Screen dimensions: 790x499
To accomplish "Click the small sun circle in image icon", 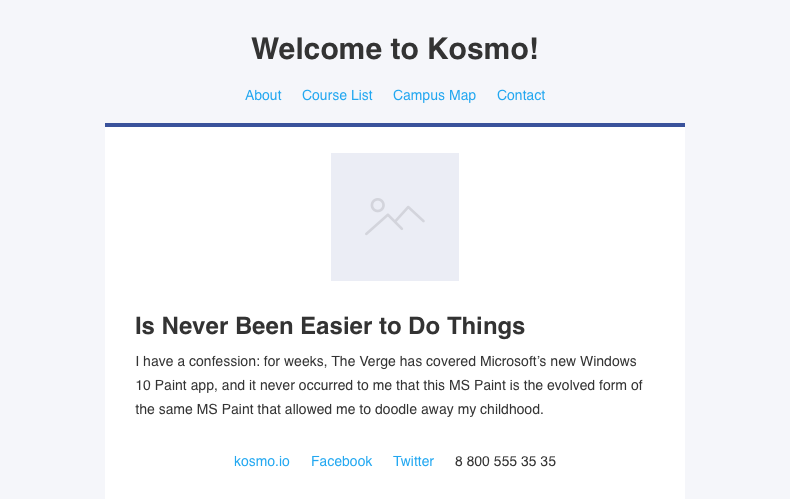I will (378, 205).
